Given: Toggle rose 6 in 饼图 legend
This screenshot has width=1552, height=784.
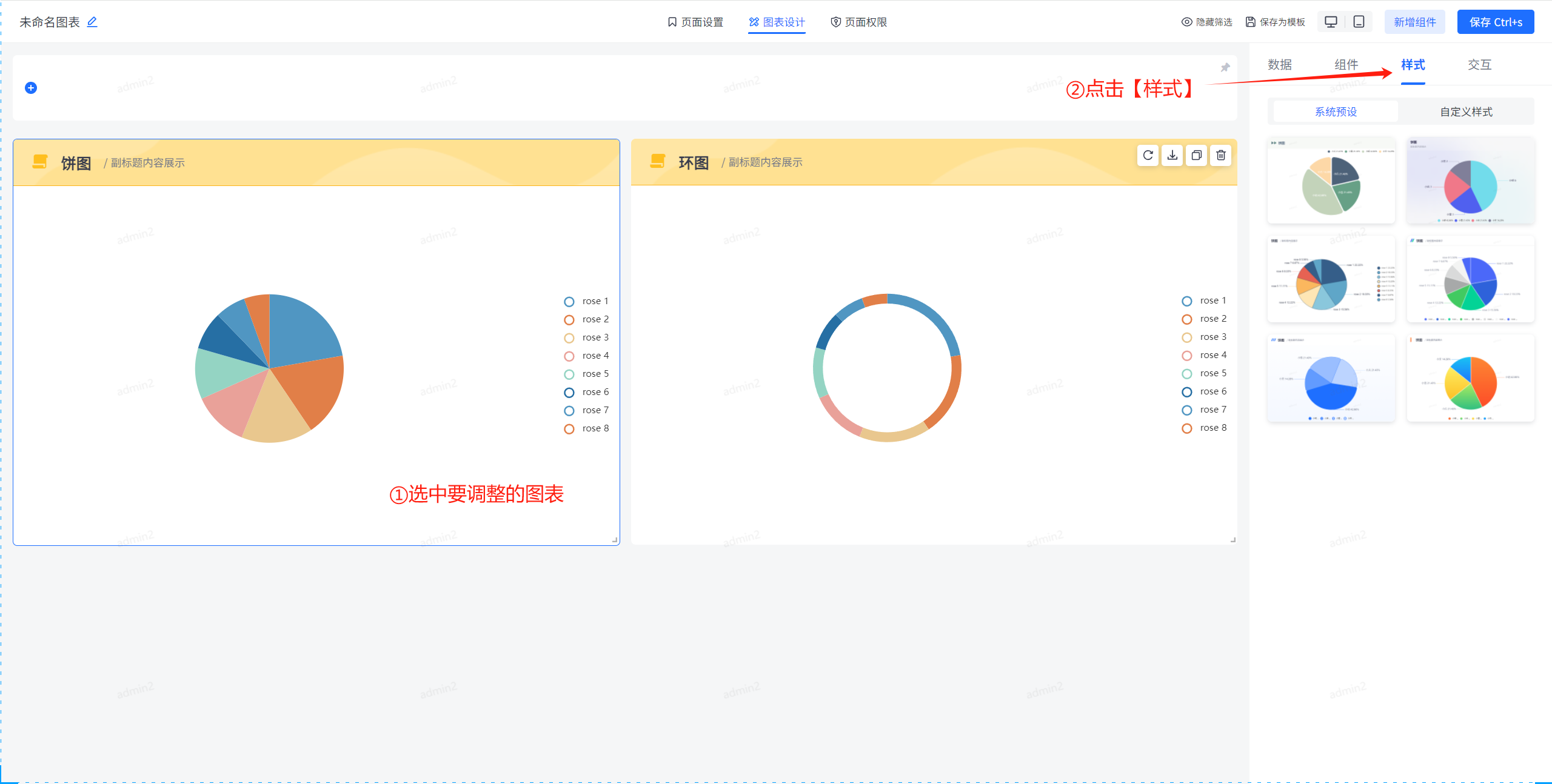Looking at the screenshot, I should tap(586, 392).
